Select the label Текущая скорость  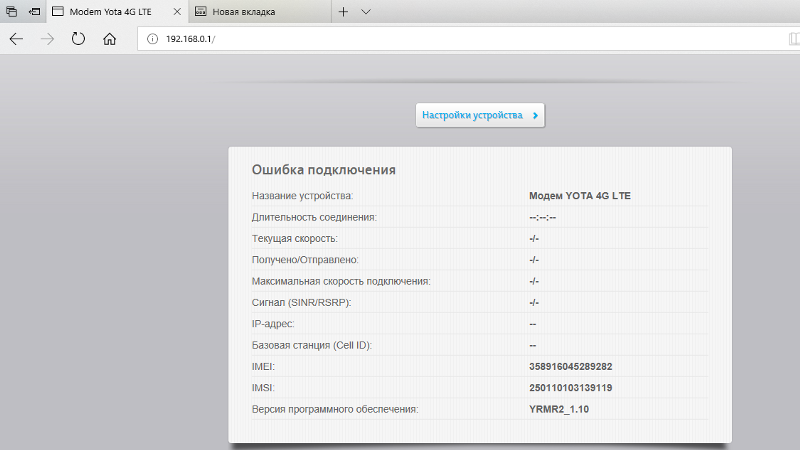pyautogui.click(x=294, y=239)
